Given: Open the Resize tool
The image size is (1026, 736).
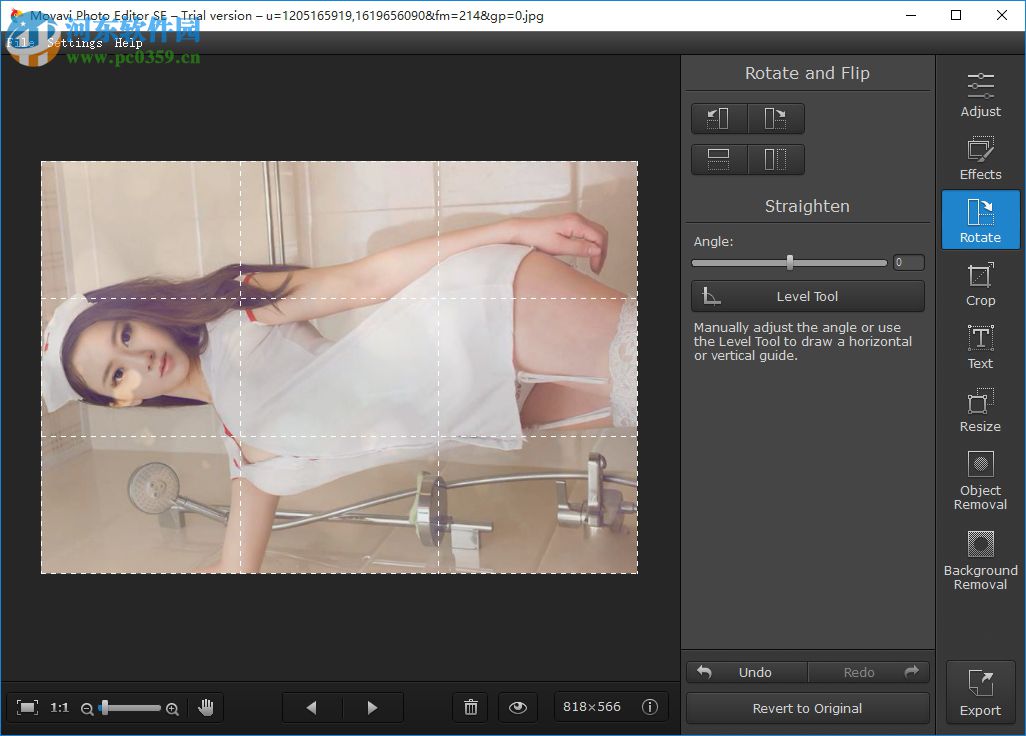Looking at the screenshot, I should 980,410.
